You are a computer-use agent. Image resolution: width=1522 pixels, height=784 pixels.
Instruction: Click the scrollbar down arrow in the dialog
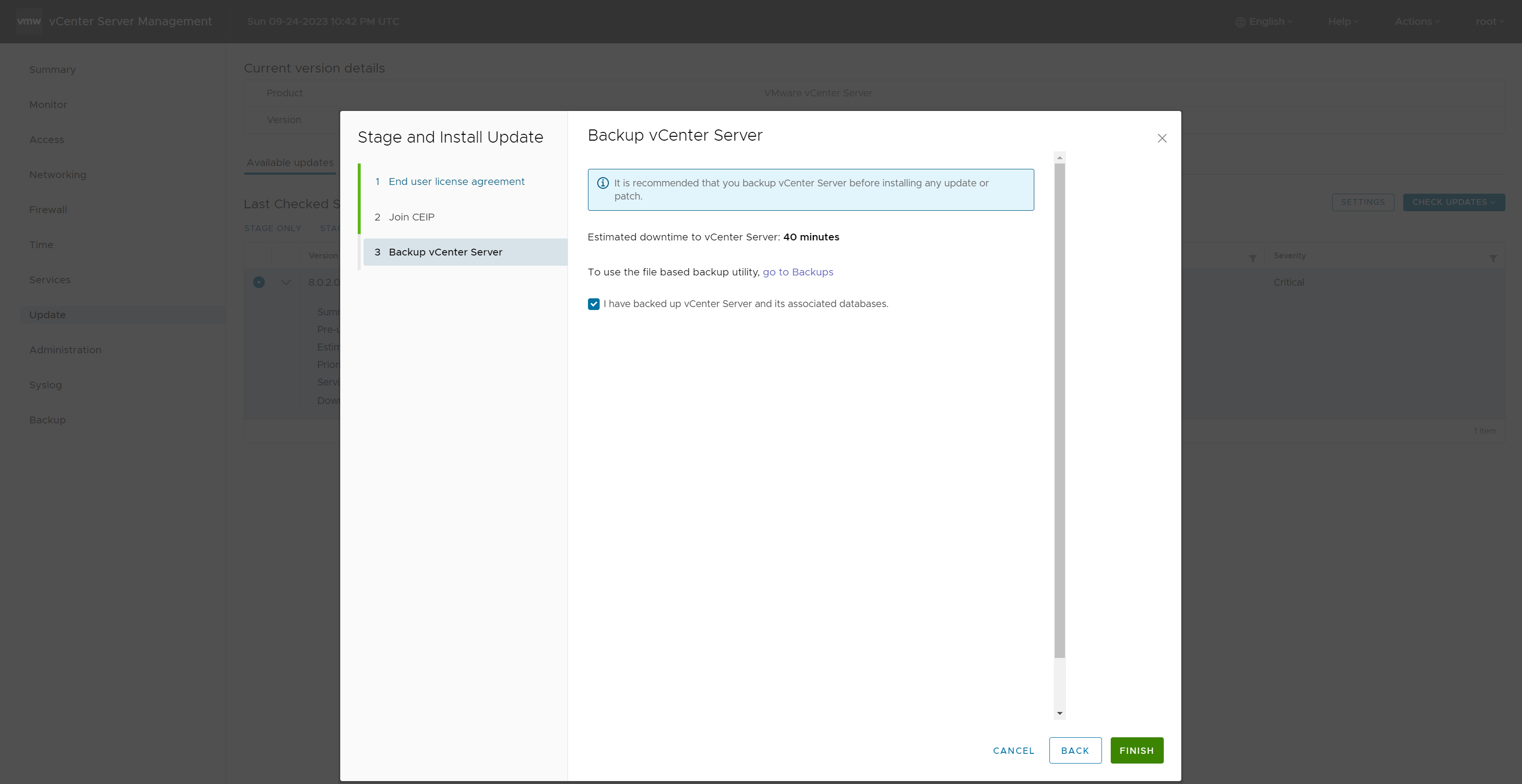1060,713
